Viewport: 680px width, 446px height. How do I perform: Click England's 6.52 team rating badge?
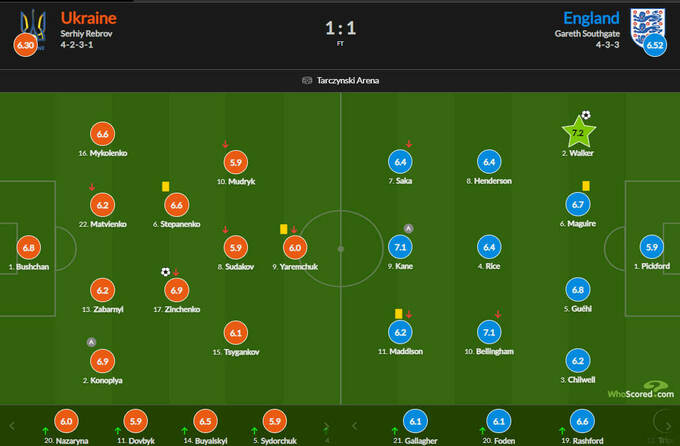[x=656, y=45]
